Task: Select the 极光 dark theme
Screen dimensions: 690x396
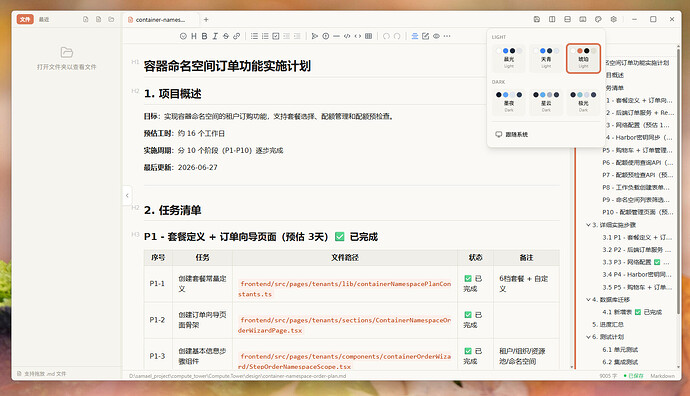Action: [x=583, y=102]
